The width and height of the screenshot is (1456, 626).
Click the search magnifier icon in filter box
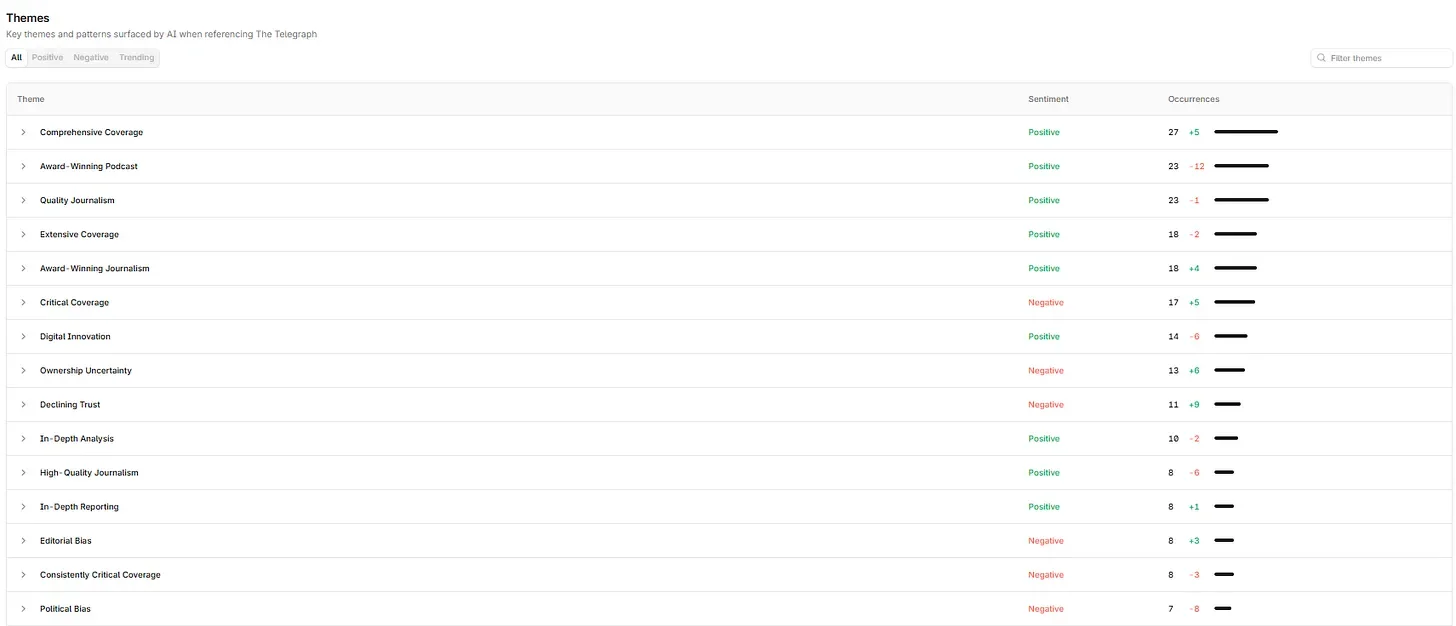(x=1322, y=58)
